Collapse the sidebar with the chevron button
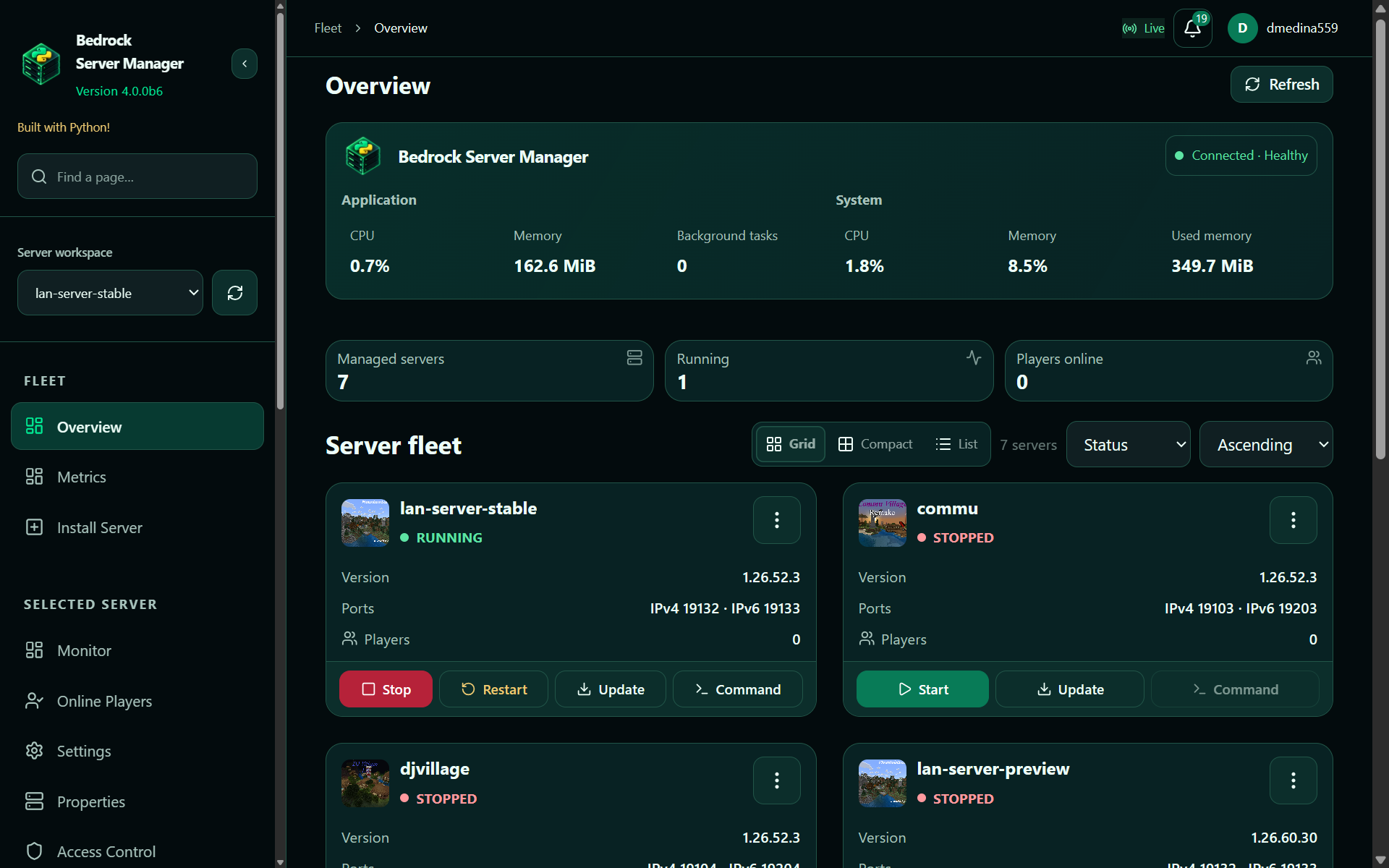This screenshot has width=1389, height=868. click(245, 64)
